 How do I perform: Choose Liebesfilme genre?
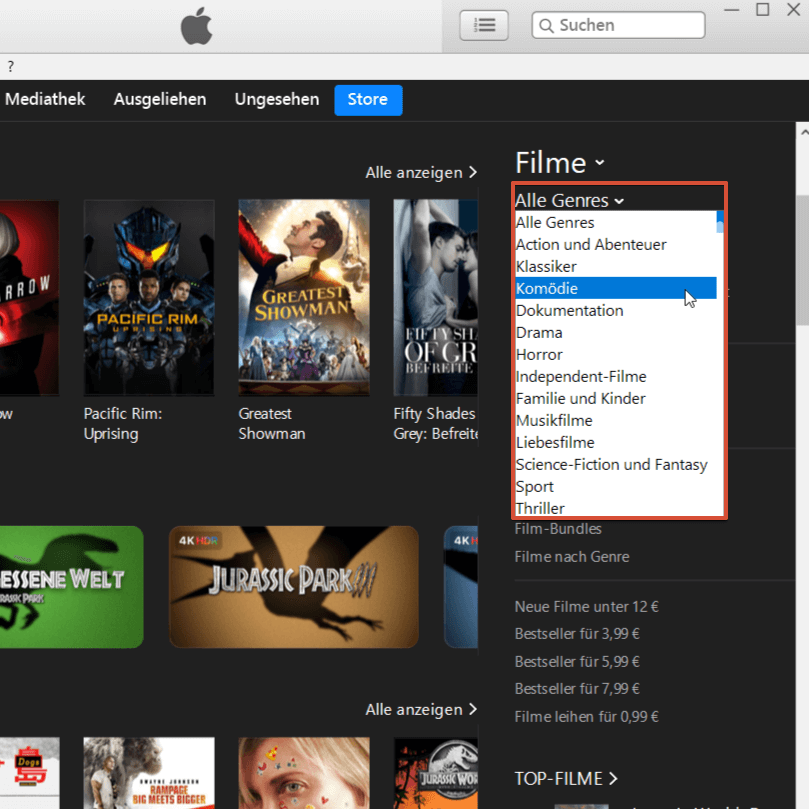point(616,443)
